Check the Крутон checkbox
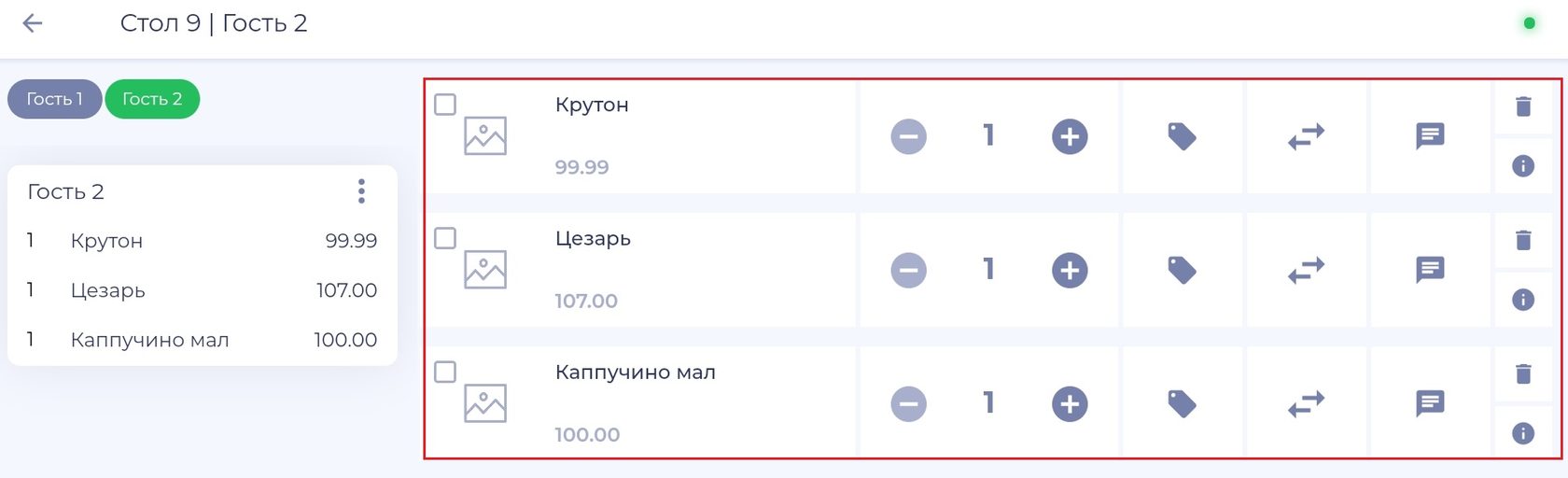 tap(445, 105)
